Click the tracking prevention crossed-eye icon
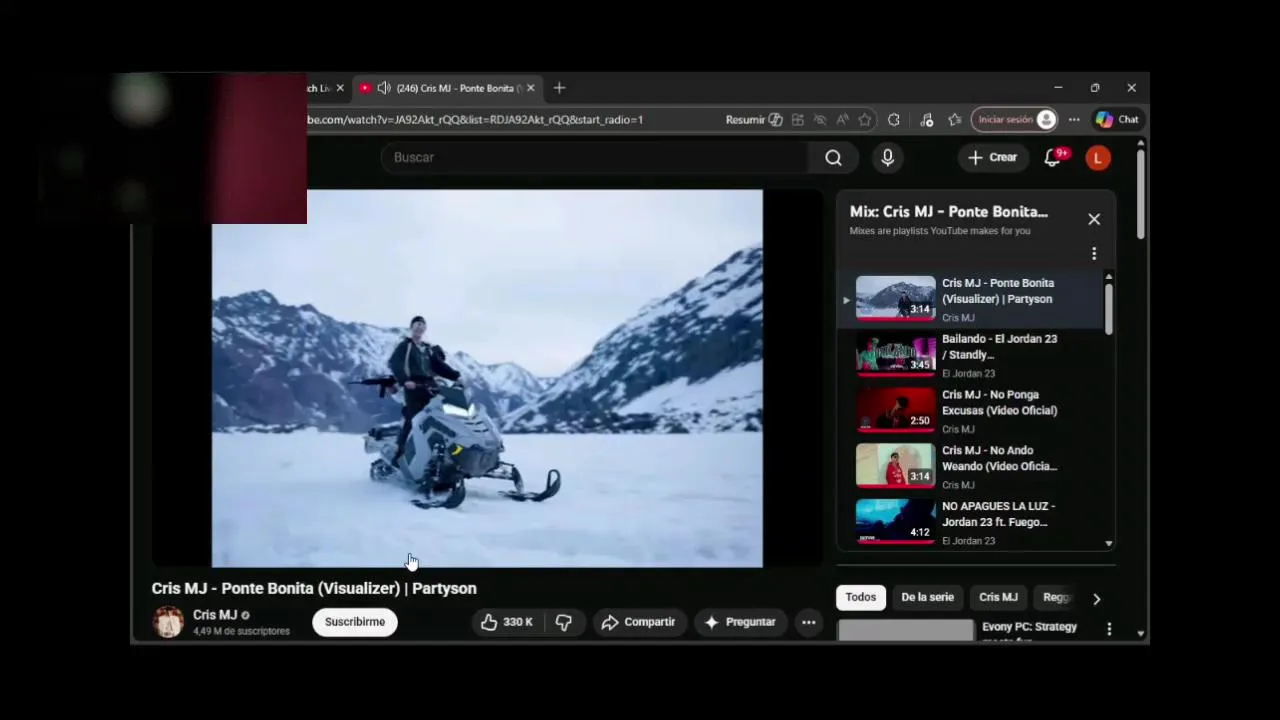 coord(820,119)
